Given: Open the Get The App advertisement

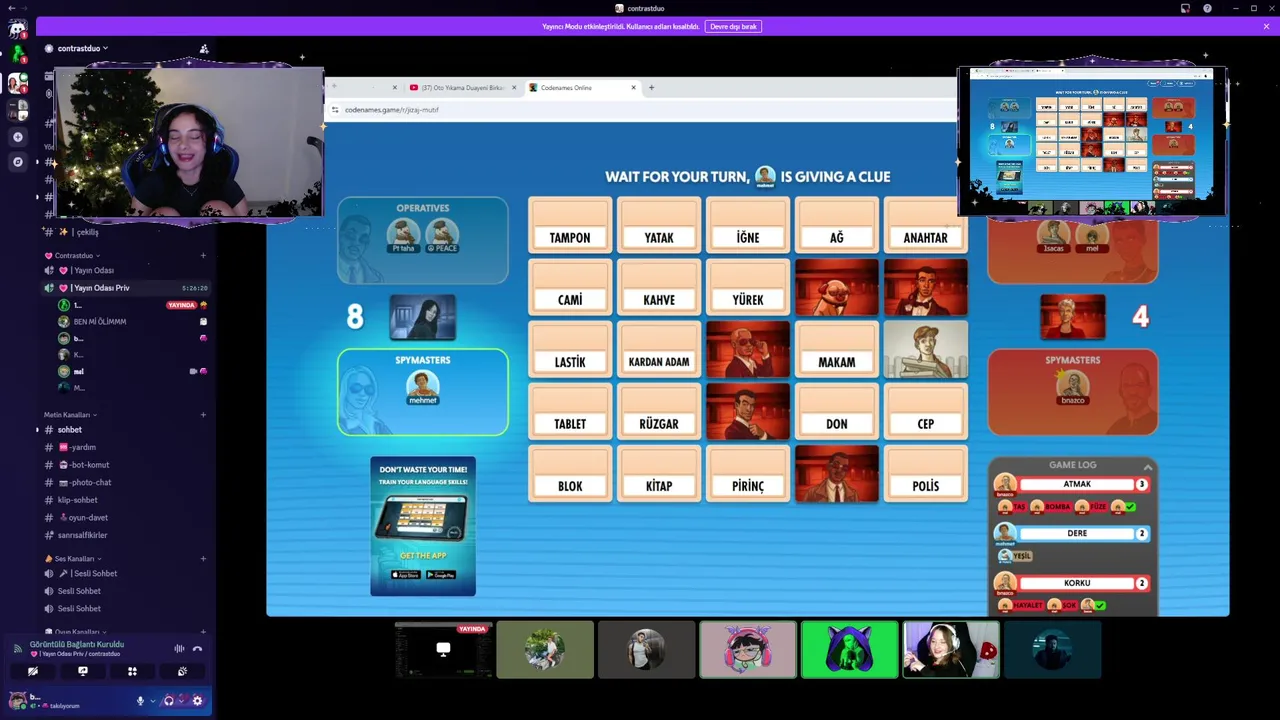Looking at the screenshot, I should point(423,526).
